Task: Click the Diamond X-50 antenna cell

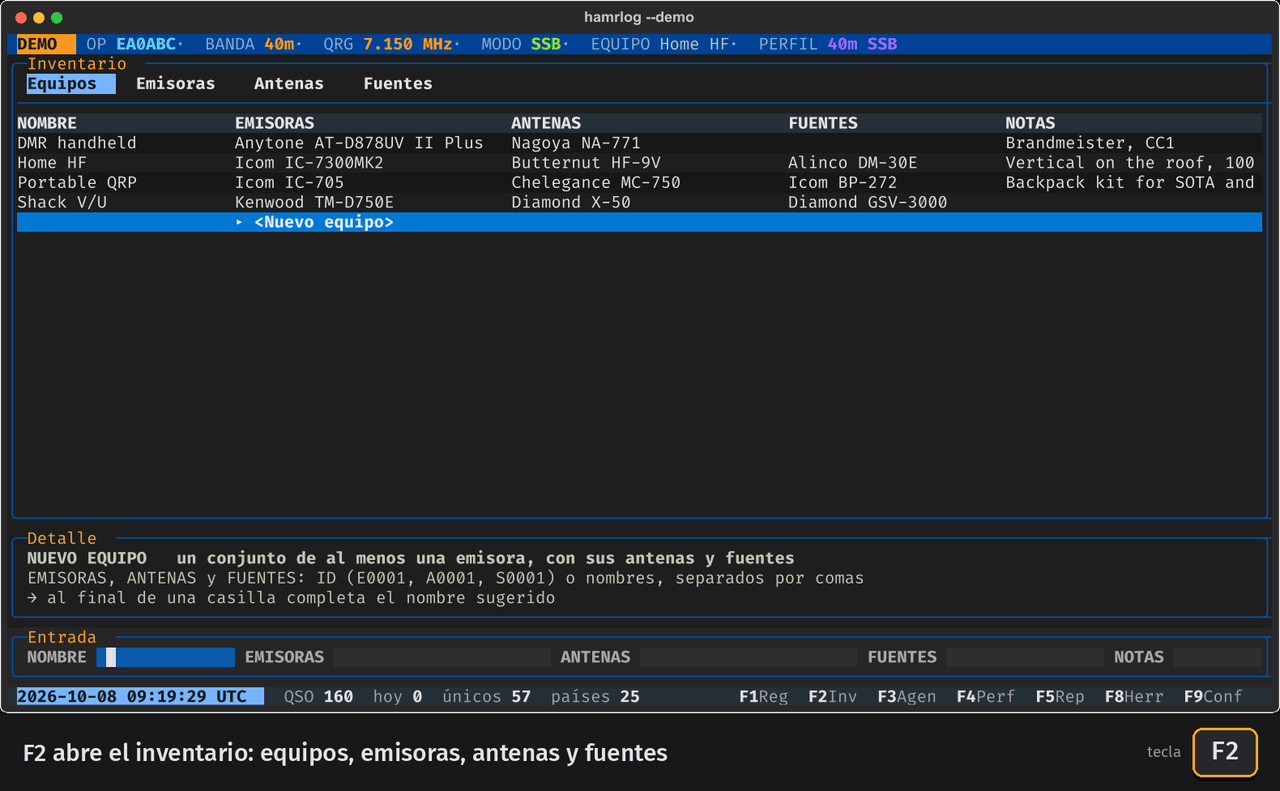Action: [x=571, y=202]
